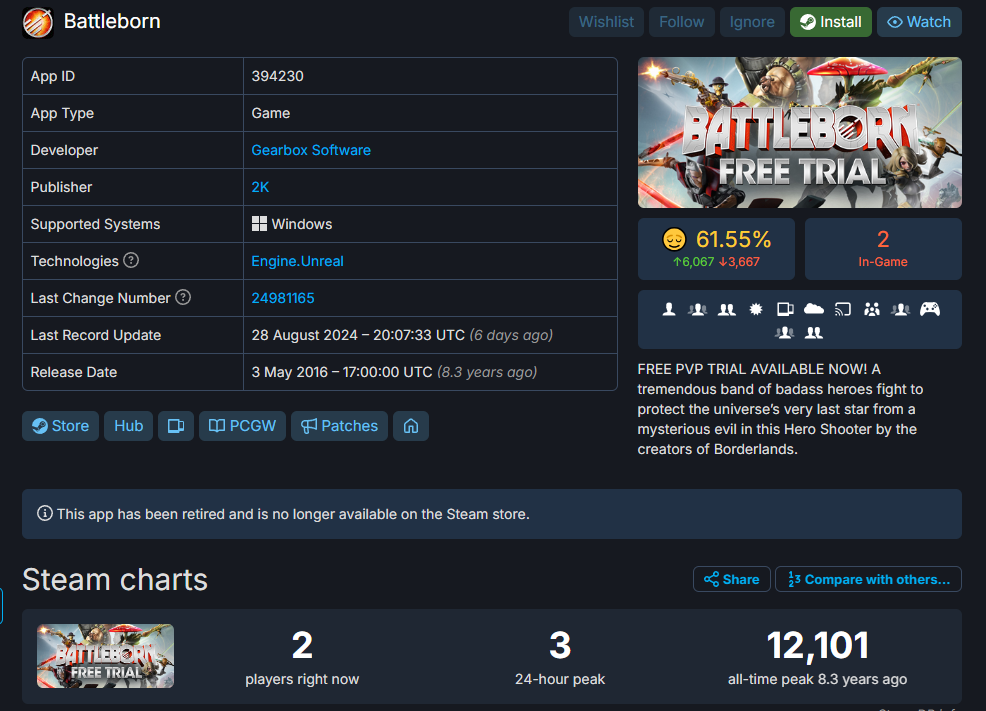Click the Steam charts heading

[x=115, y=580]
